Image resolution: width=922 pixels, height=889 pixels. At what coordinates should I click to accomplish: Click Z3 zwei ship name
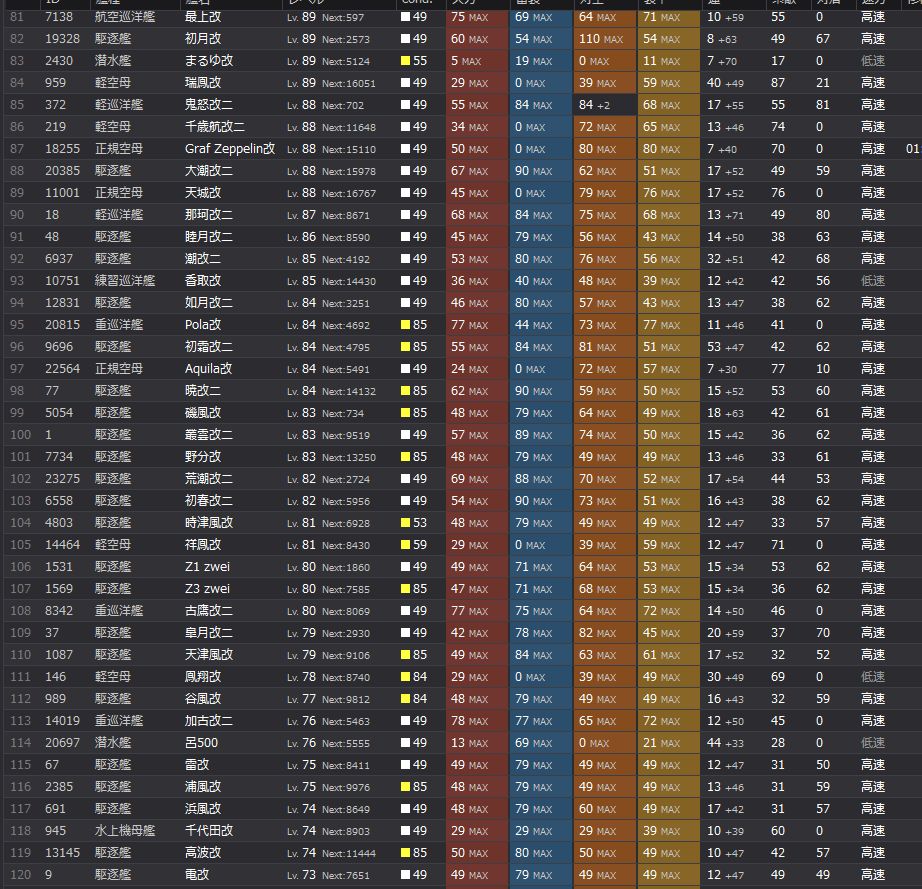click(207, 589)
